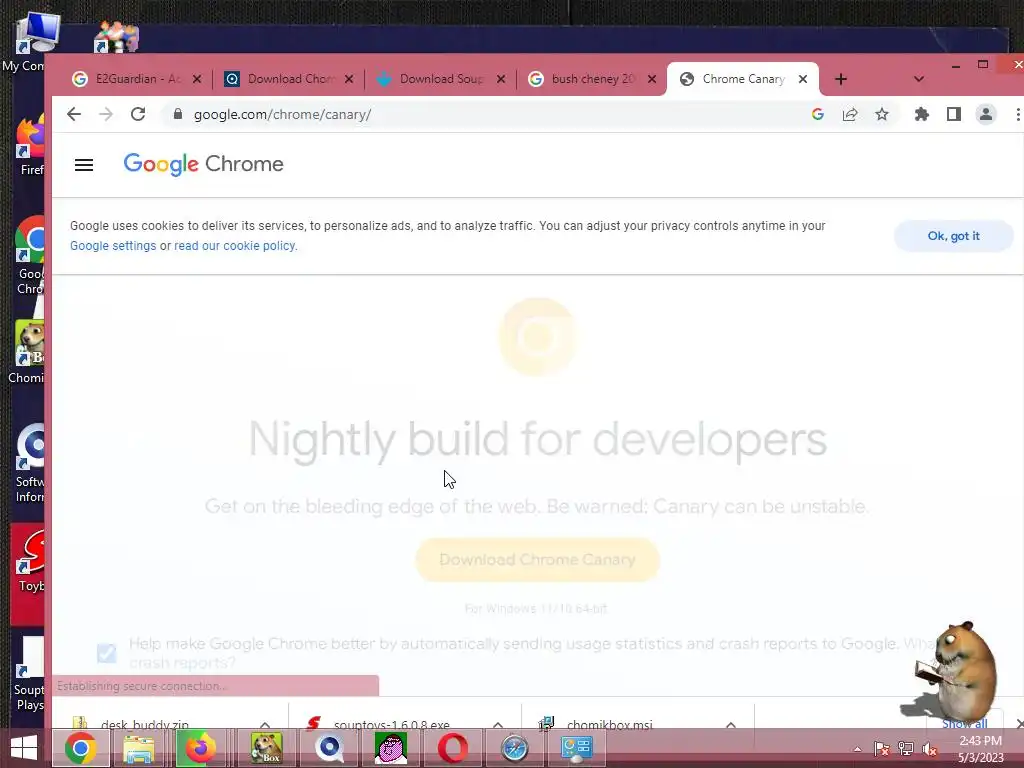The height and width of the screenshot is (768, 1024).
Task: Open ChomikBox hamster taskbar icon
Action: (267, 748)
